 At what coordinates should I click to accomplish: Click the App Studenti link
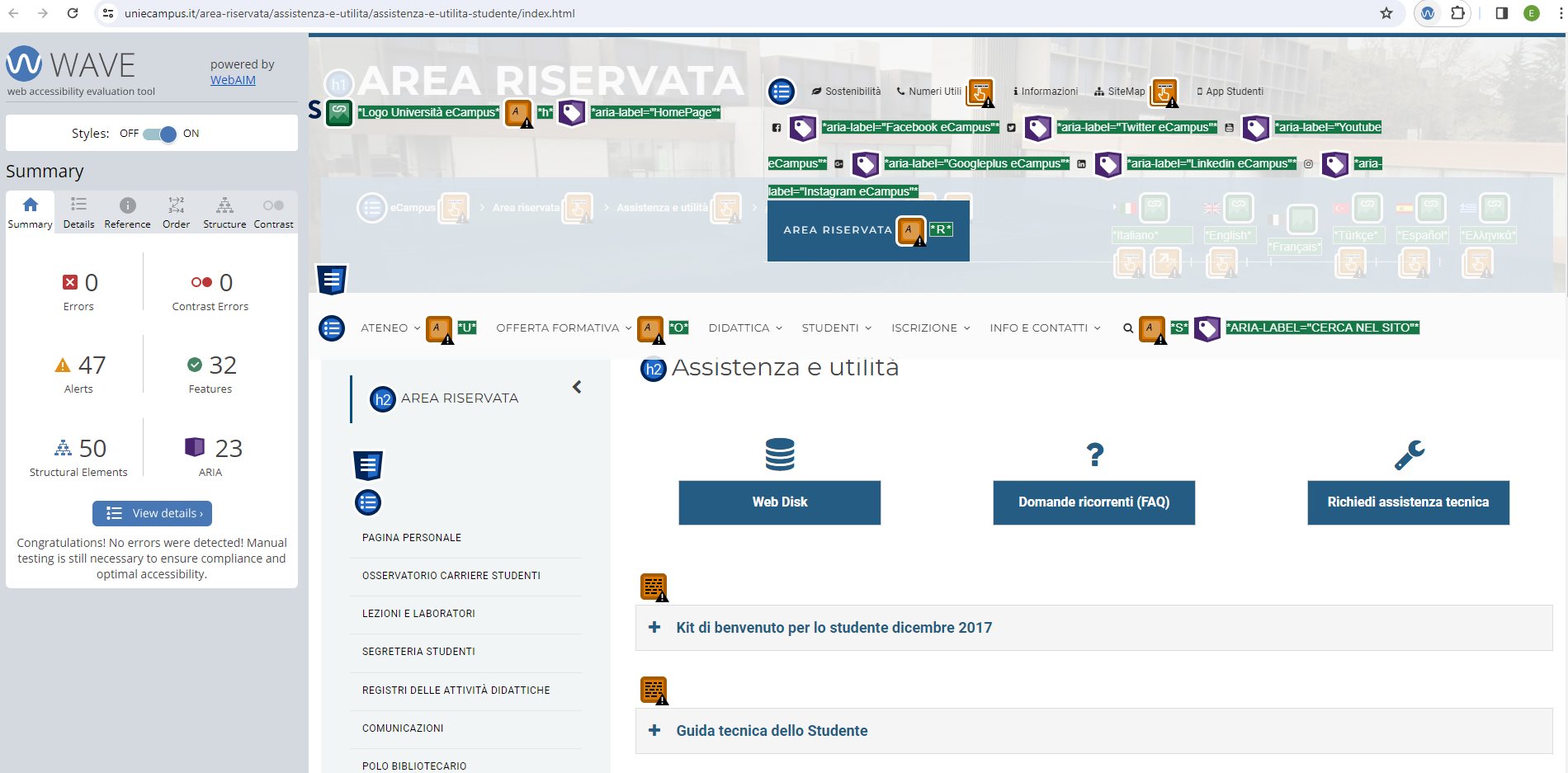pyautogui.click(x=1230, y=92)
